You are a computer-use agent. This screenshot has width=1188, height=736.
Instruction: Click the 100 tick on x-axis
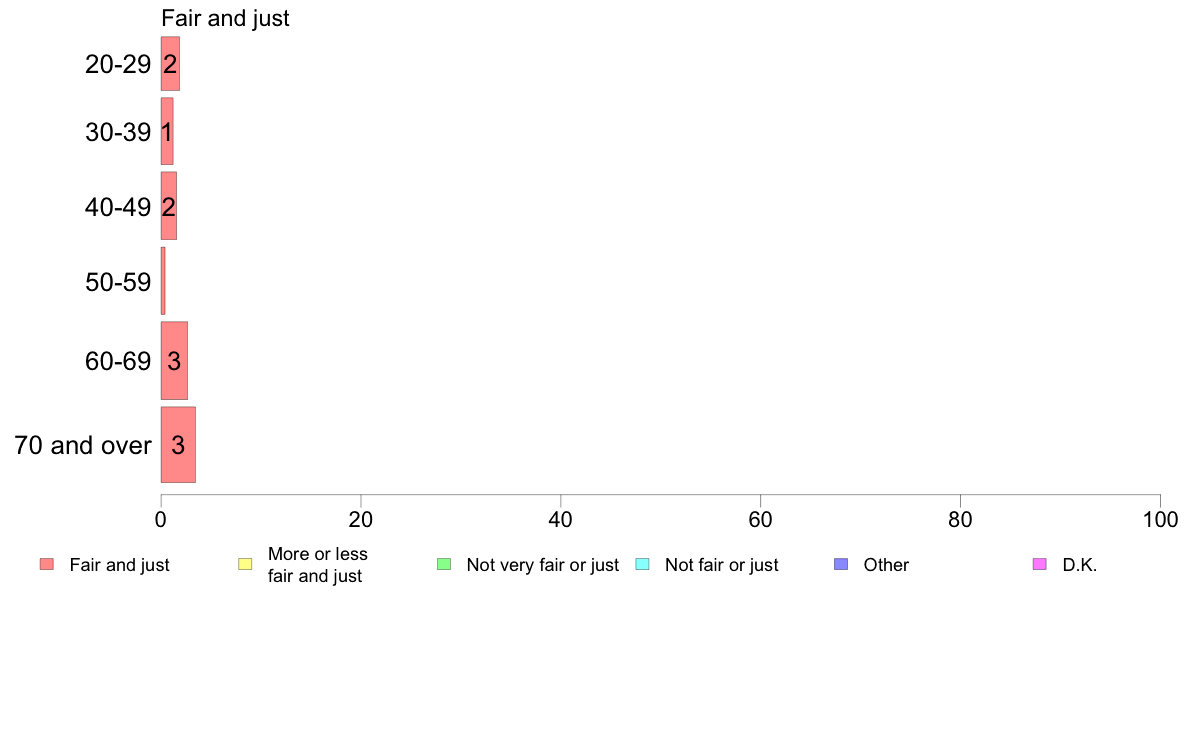click(1160, 519)
